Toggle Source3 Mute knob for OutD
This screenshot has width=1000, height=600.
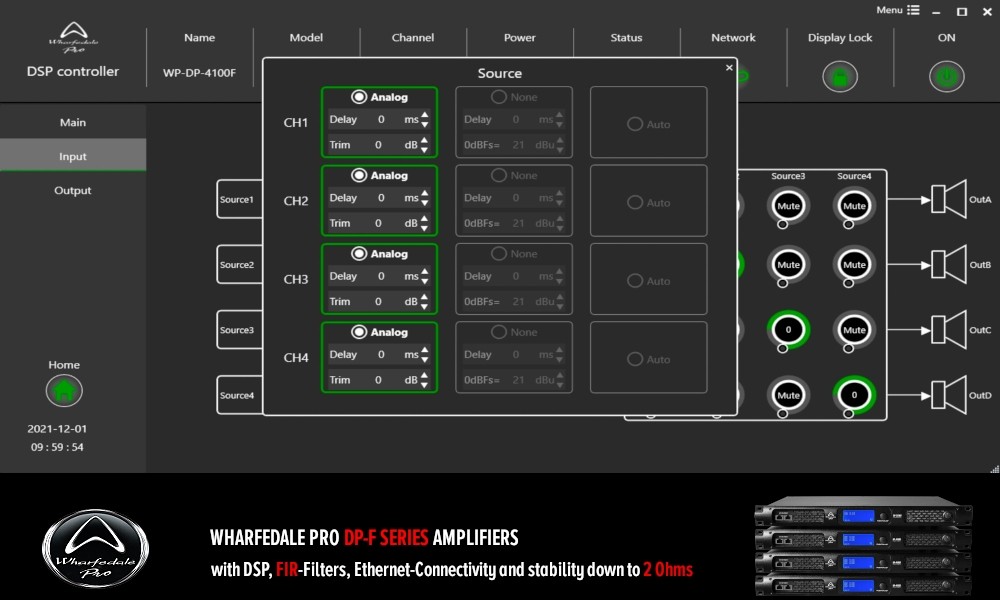point(788,395)
